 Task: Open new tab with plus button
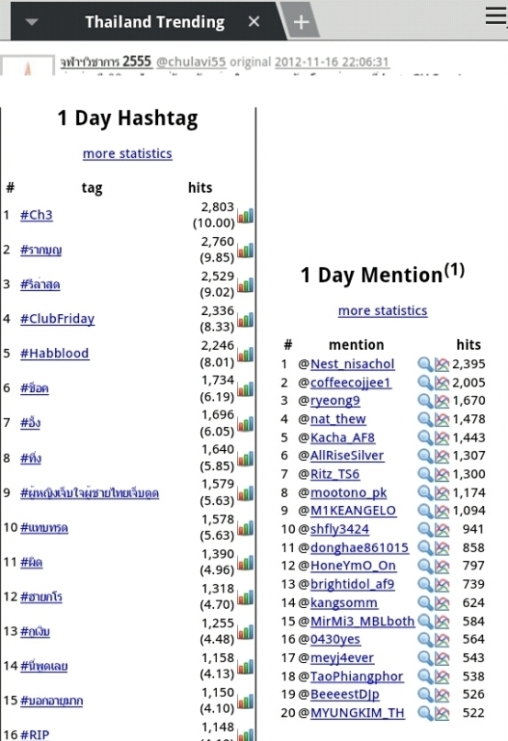tap(301, 22)
